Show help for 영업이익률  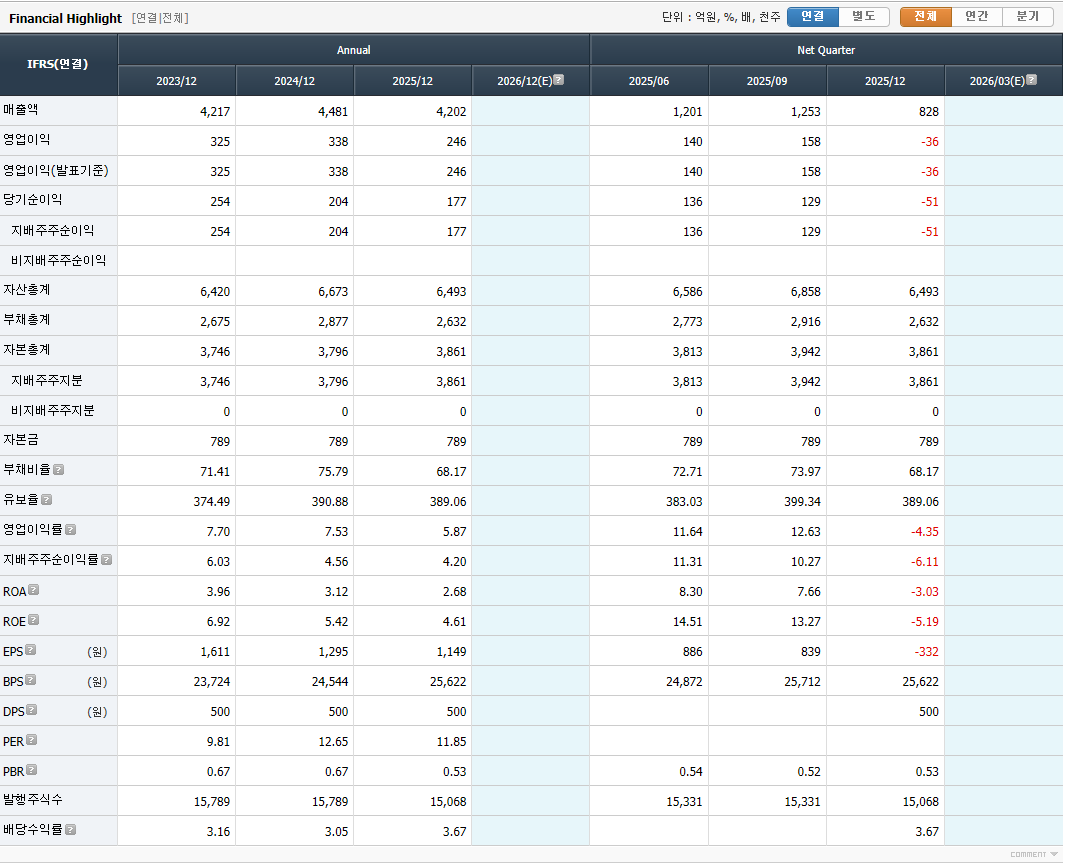tap(70, 530)
